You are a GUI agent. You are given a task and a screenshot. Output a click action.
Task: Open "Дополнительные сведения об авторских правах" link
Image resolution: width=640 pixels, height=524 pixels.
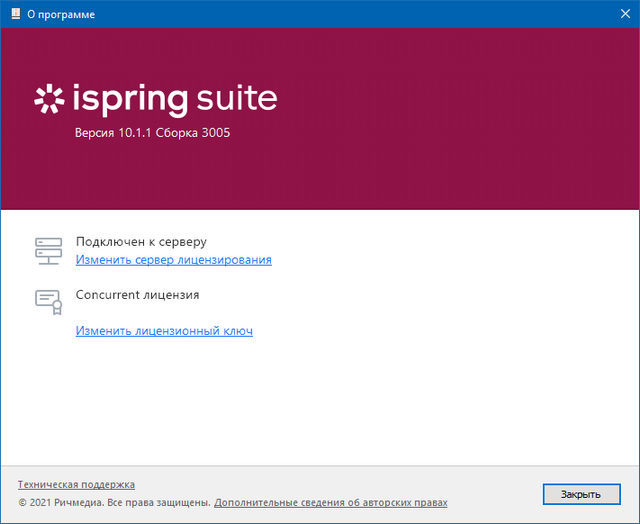point(331,502)
